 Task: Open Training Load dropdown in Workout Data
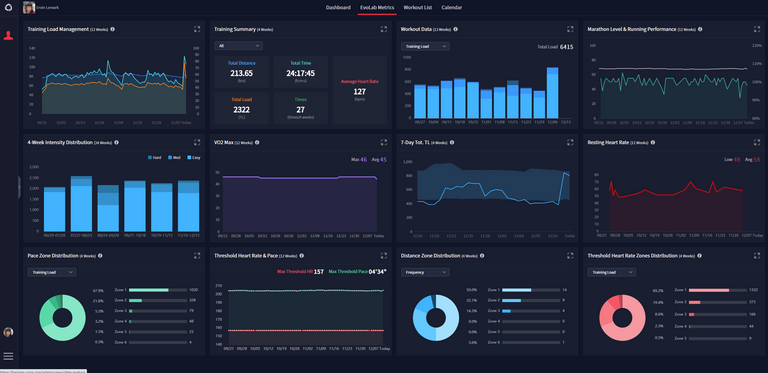[x=425, y=46]
